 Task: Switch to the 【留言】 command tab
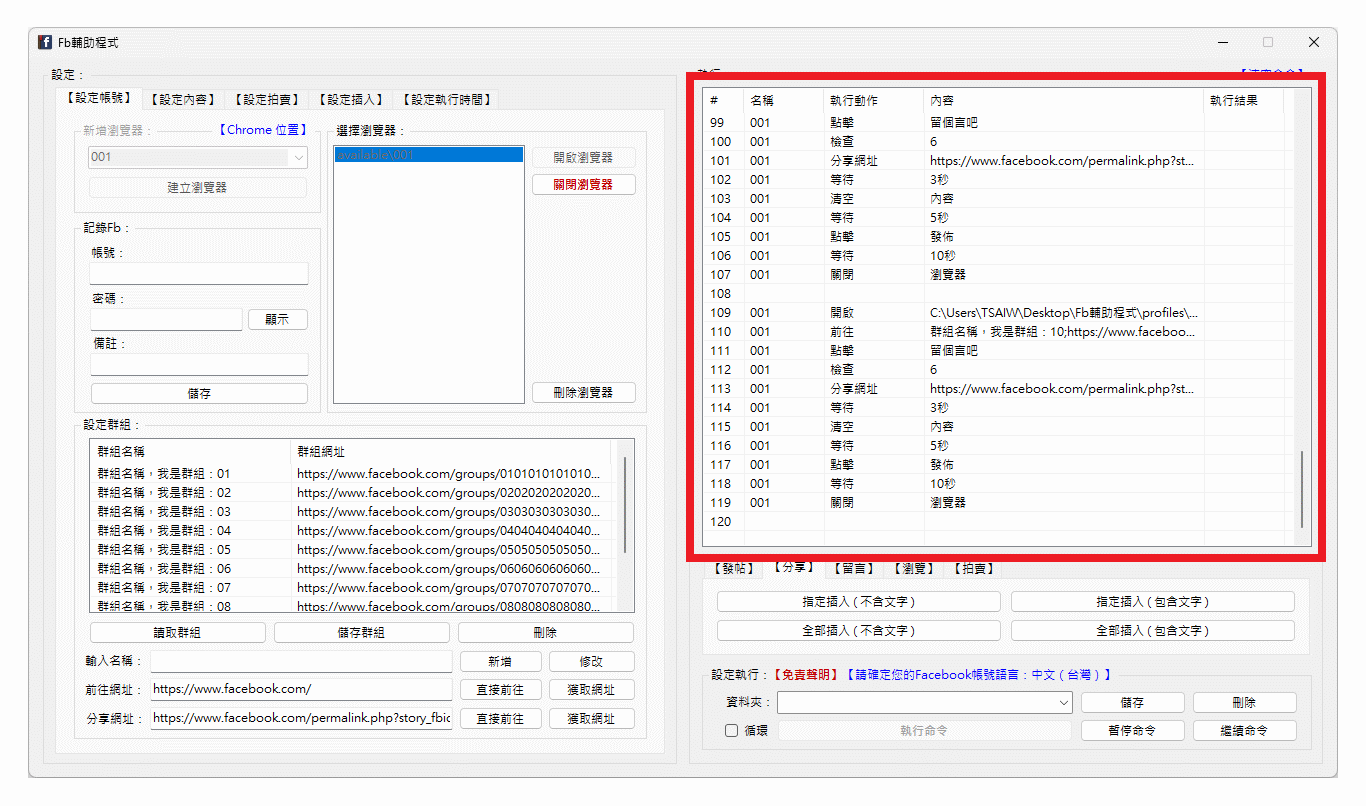856,568
